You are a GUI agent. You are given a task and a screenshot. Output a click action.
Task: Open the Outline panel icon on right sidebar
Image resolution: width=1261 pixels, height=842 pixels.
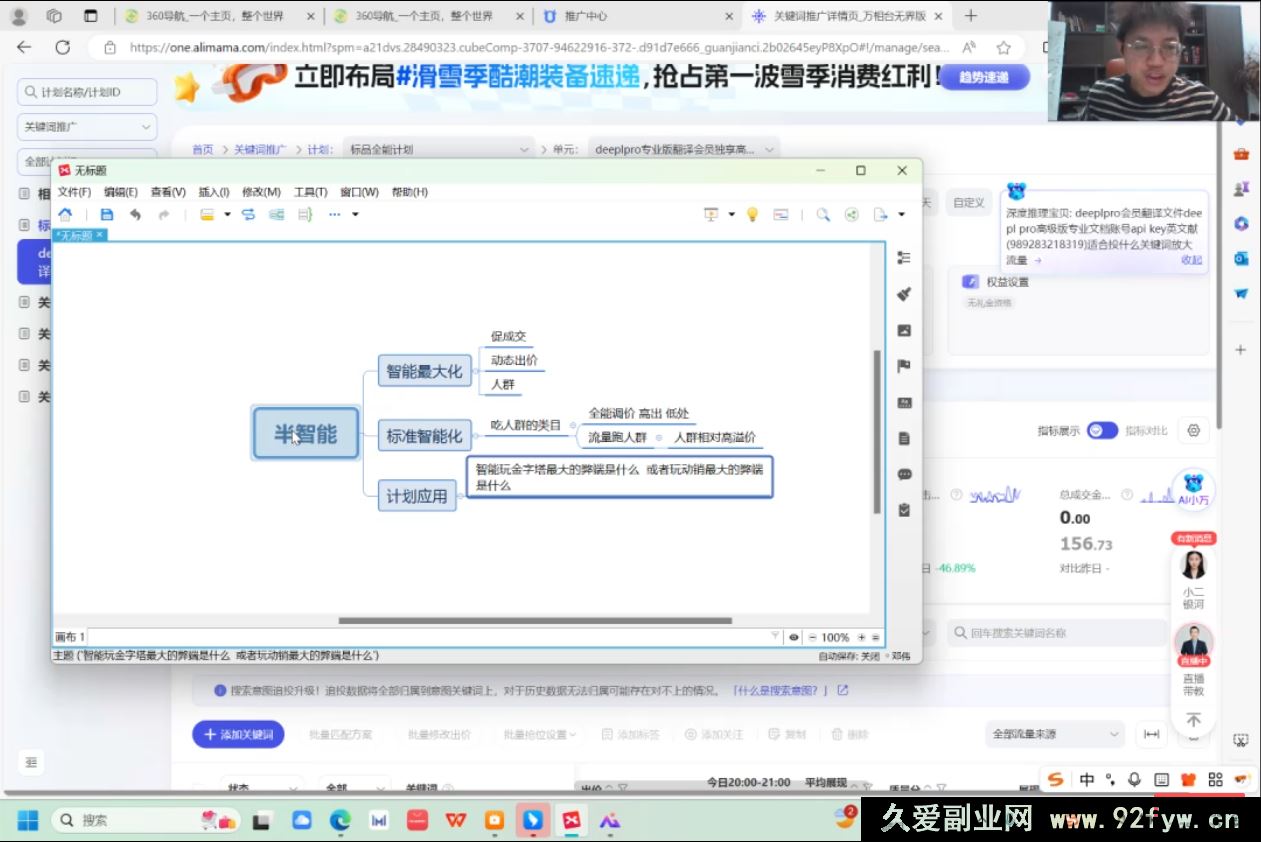click(904, 257)
